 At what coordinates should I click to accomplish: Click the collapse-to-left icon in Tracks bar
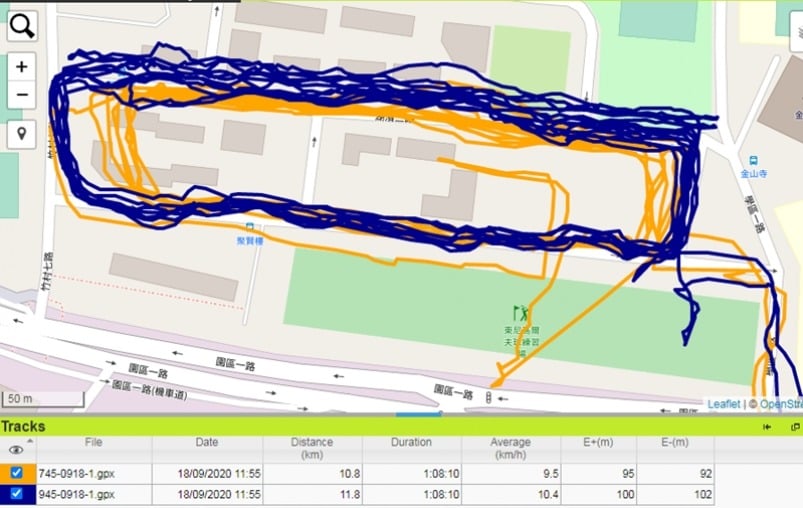(x=767, y=427)
